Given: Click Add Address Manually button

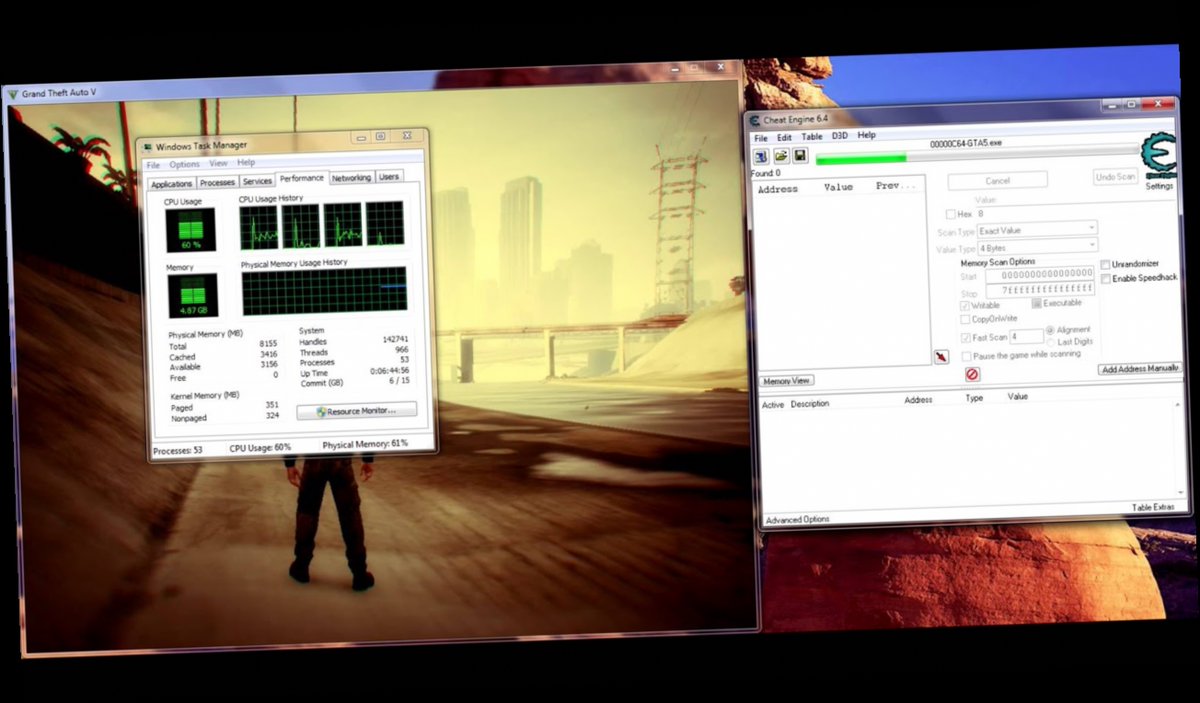Looking at the screenshot, I should pyautogui.click(x=1140, y=369).
